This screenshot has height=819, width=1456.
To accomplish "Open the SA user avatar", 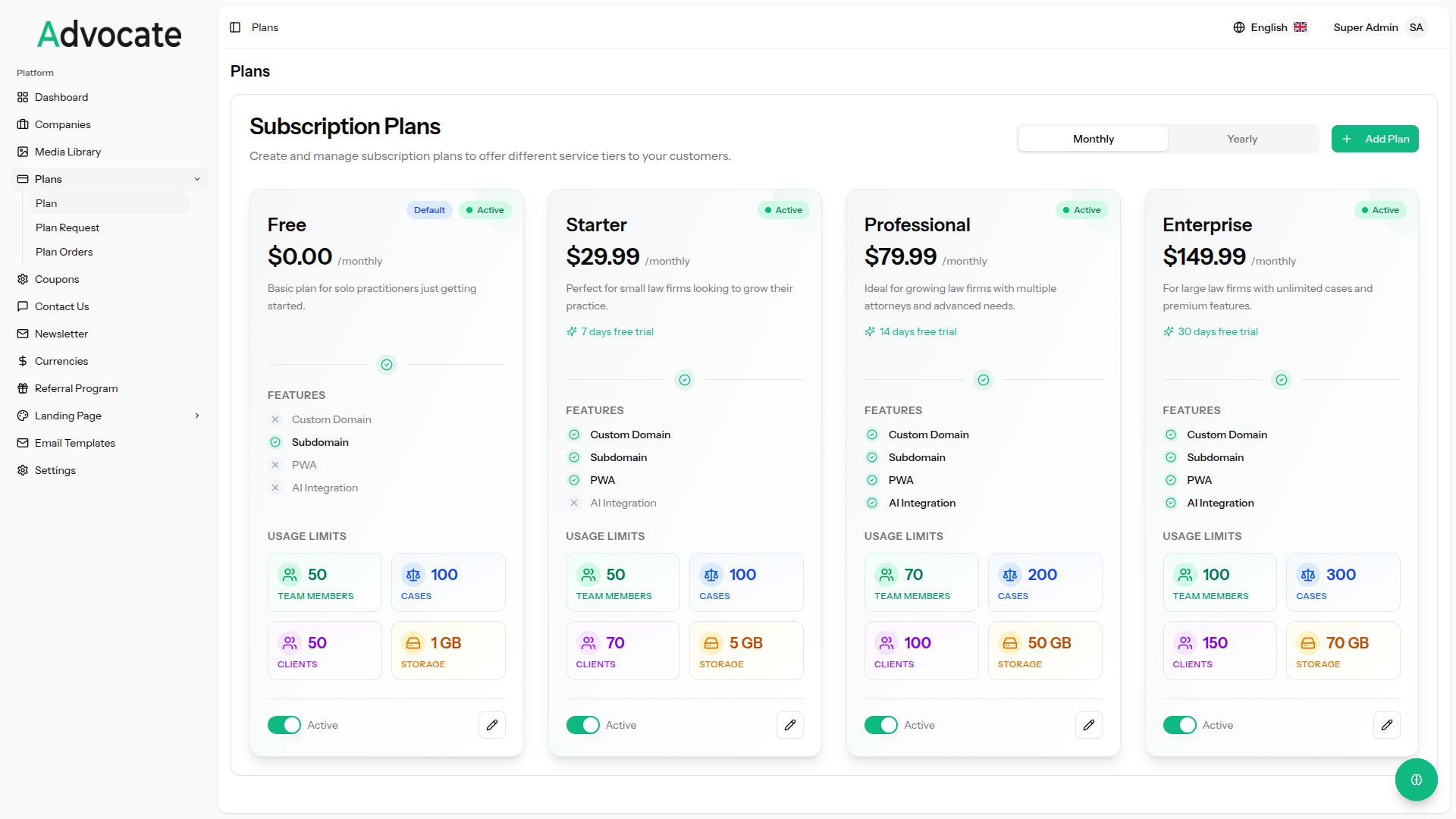I will (1417, 27).
